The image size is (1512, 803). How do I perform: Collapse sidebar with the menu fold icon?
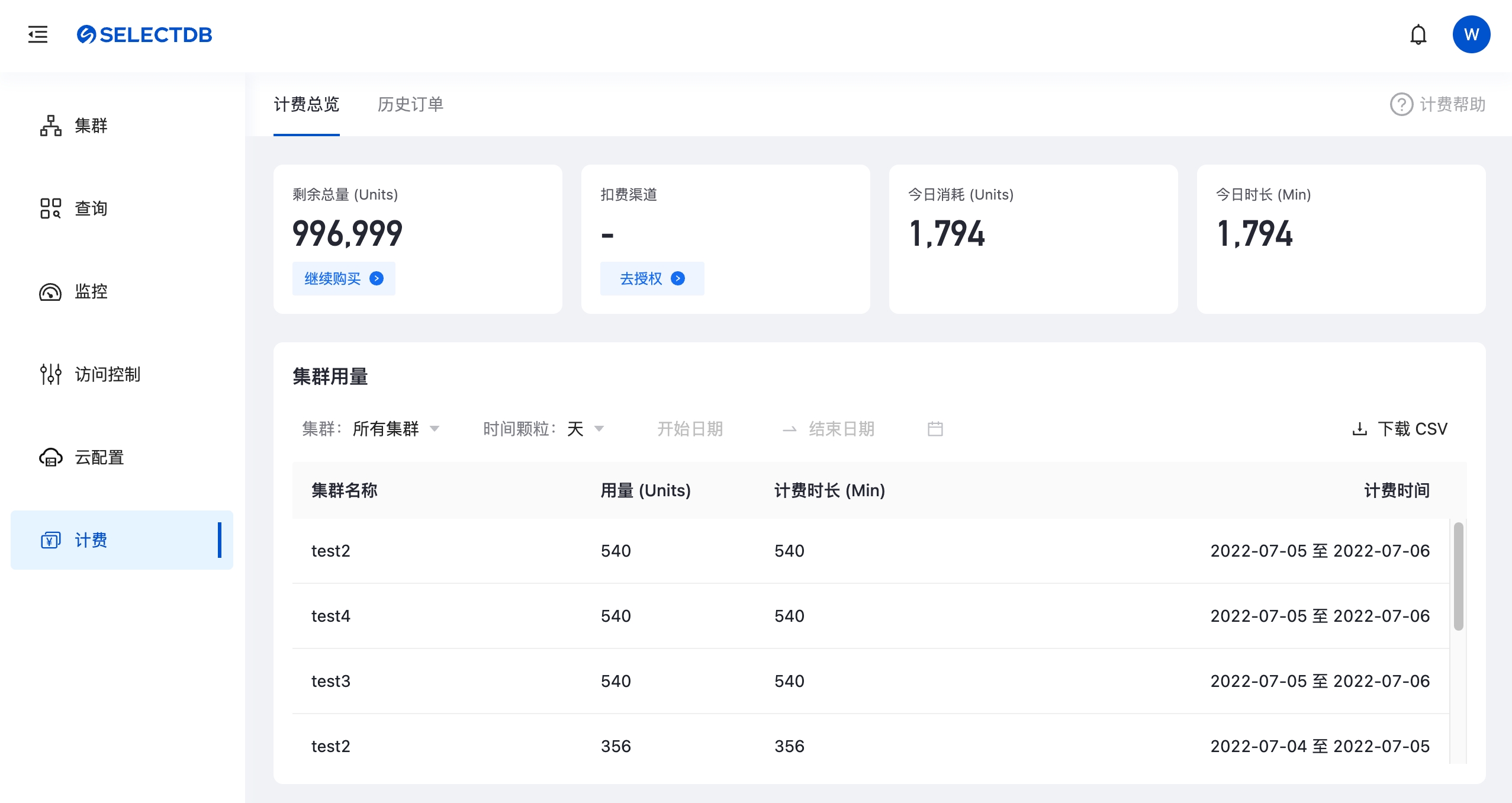click(x=38, y=34)
